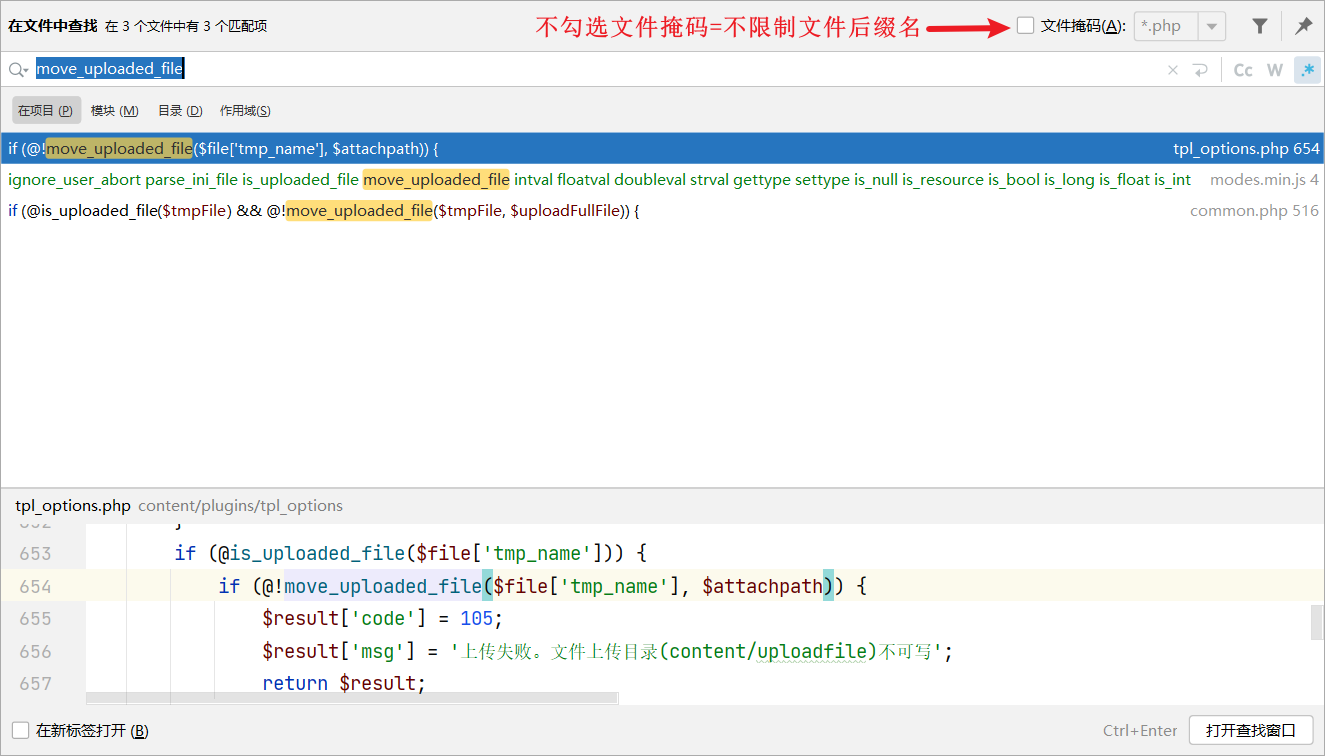Select the result row starting with ignore_user_abort
This screenshot has width=1325, height=756.
tap(662, 180)
